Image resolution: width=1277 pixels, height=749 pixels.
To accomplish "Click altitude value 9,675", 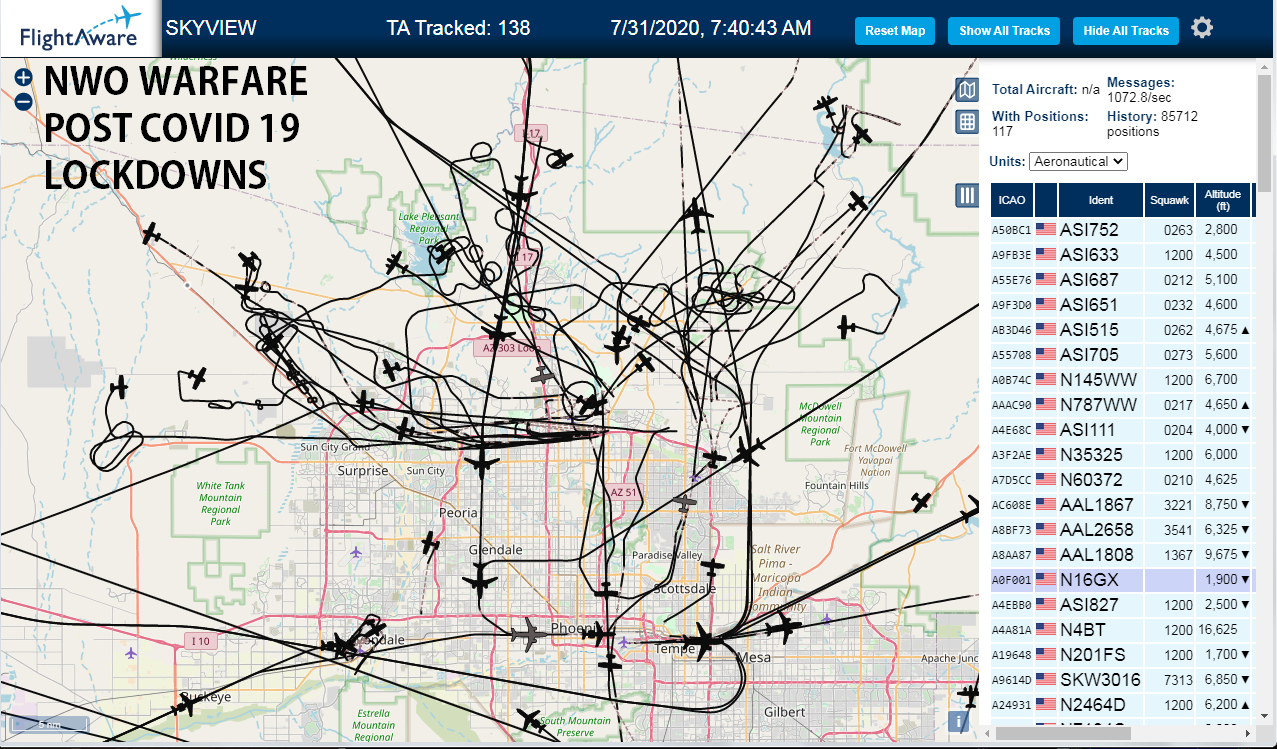I will [1221, 555].
